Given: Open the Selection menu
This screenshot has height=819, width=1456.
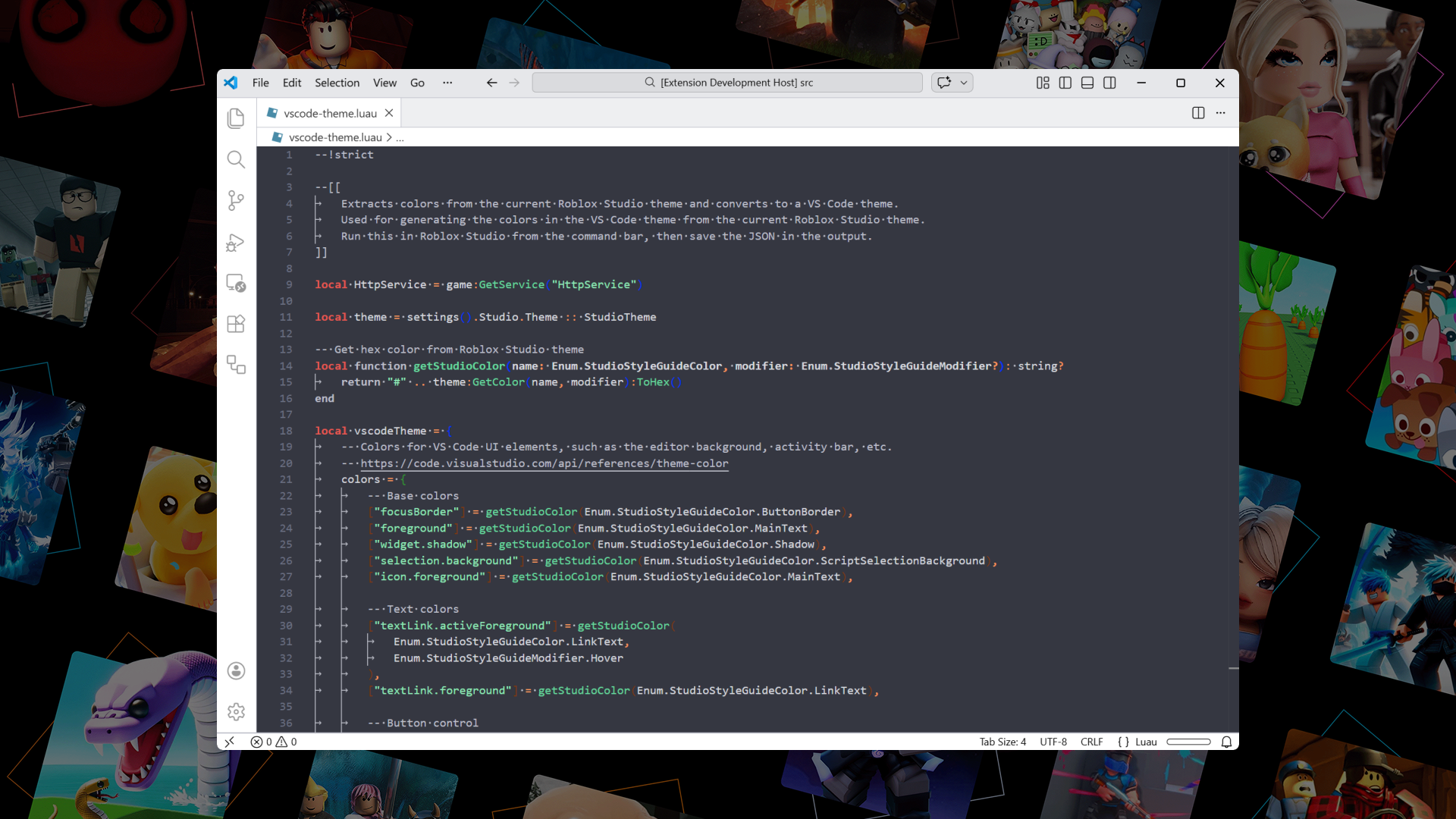Looking at the screenshot, I should pyautogui.click(x=337, y=83).
